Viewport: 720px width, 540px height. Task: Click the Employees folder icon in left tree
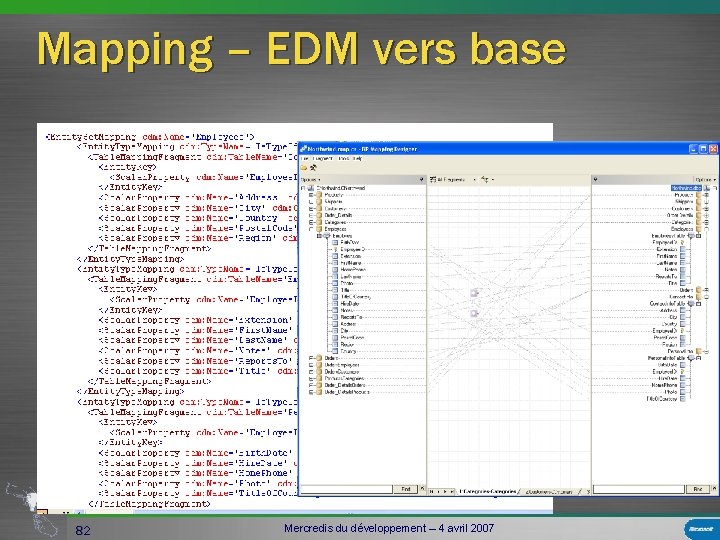pyautogui.click(x=319, y=229)
